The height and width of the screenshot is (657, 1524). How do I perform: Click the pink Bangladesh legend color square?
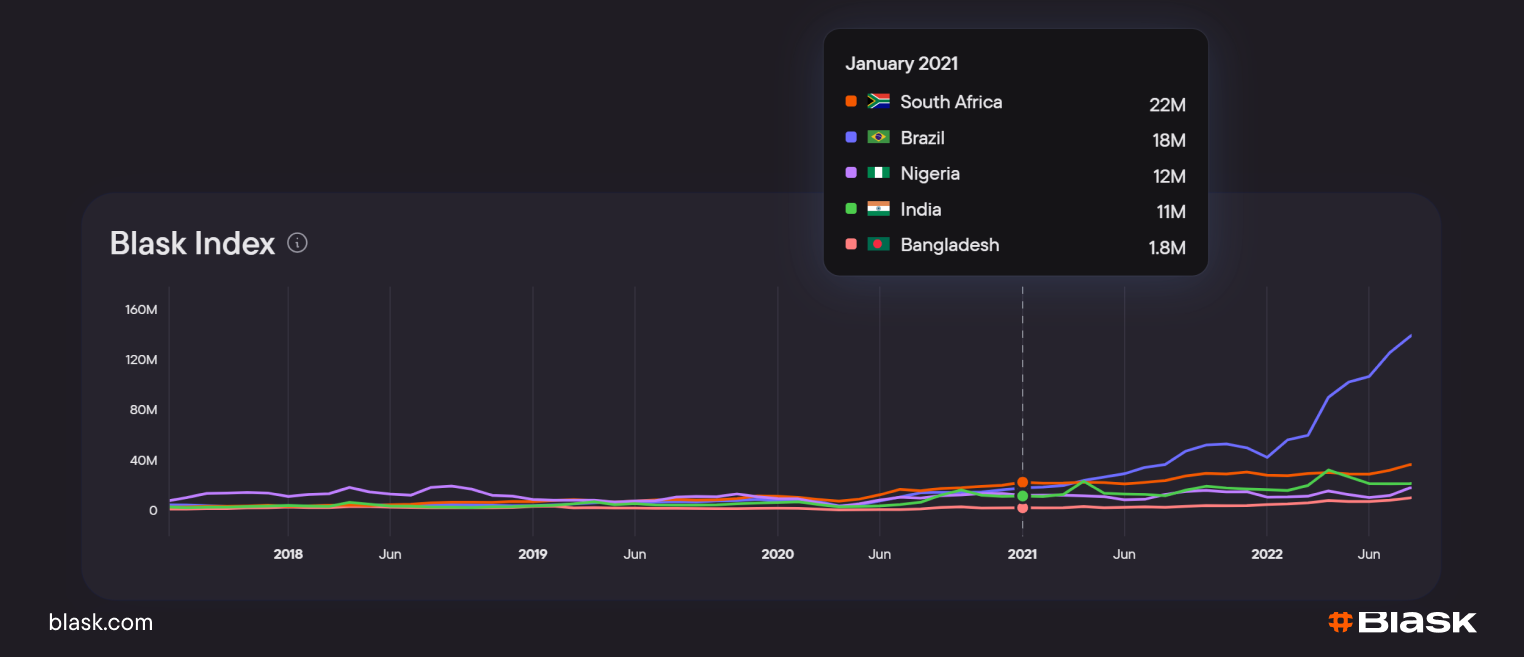coord(851,245)
